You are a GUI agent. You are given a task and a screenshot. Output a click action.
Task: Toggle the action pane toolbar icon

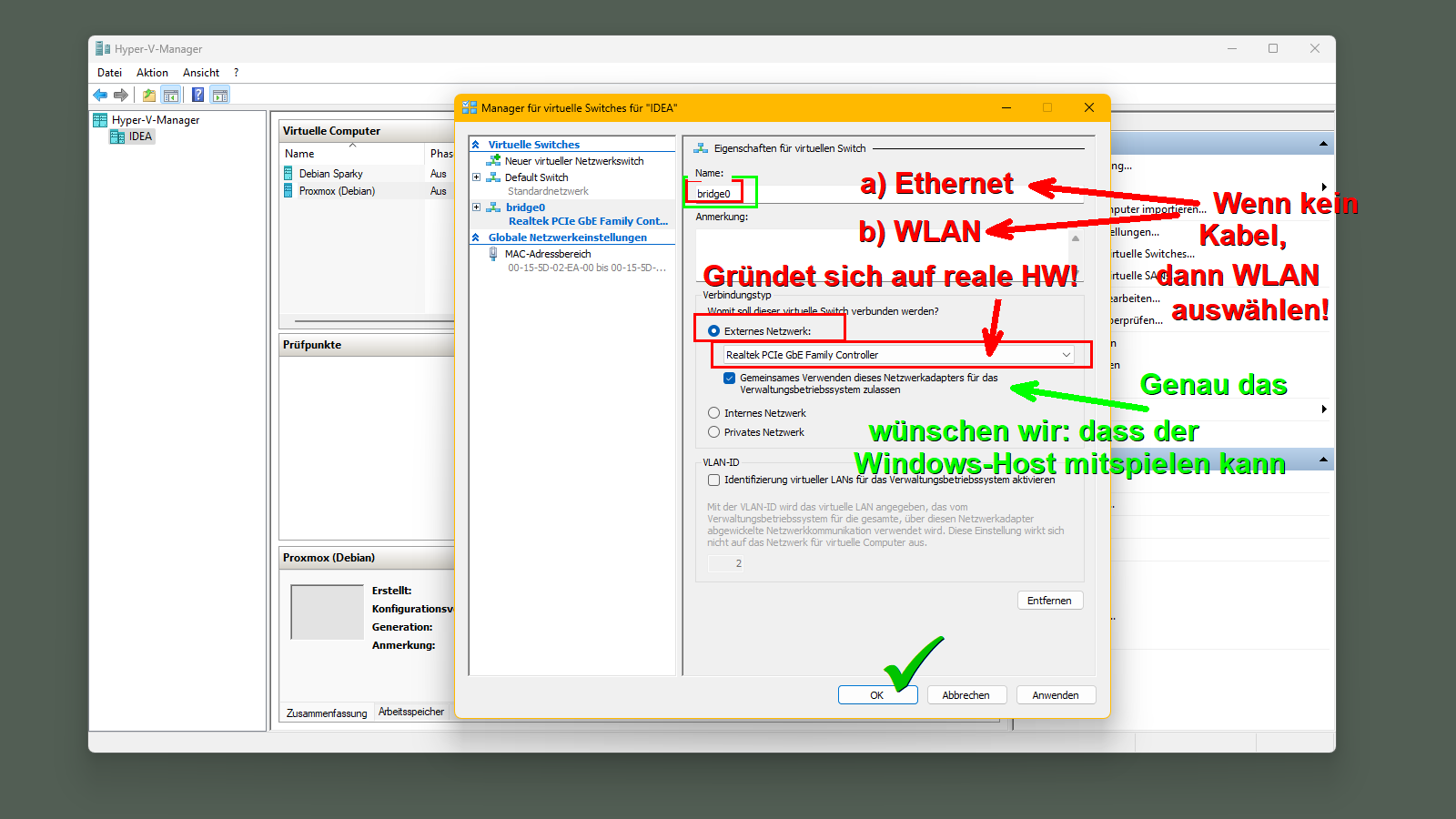pyautogui.click(x=219, y=95)
